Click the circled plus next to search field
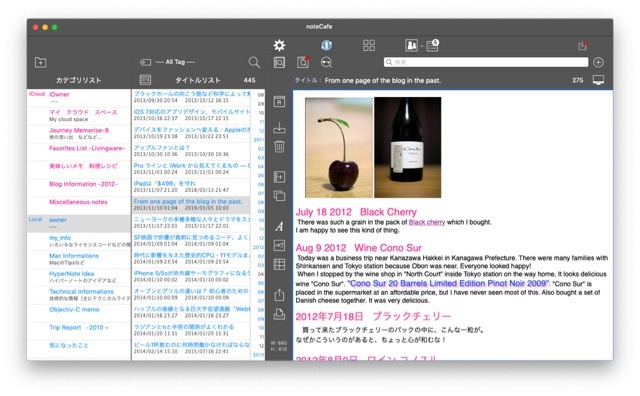640x396 pixels. click(x=598, y=62)
